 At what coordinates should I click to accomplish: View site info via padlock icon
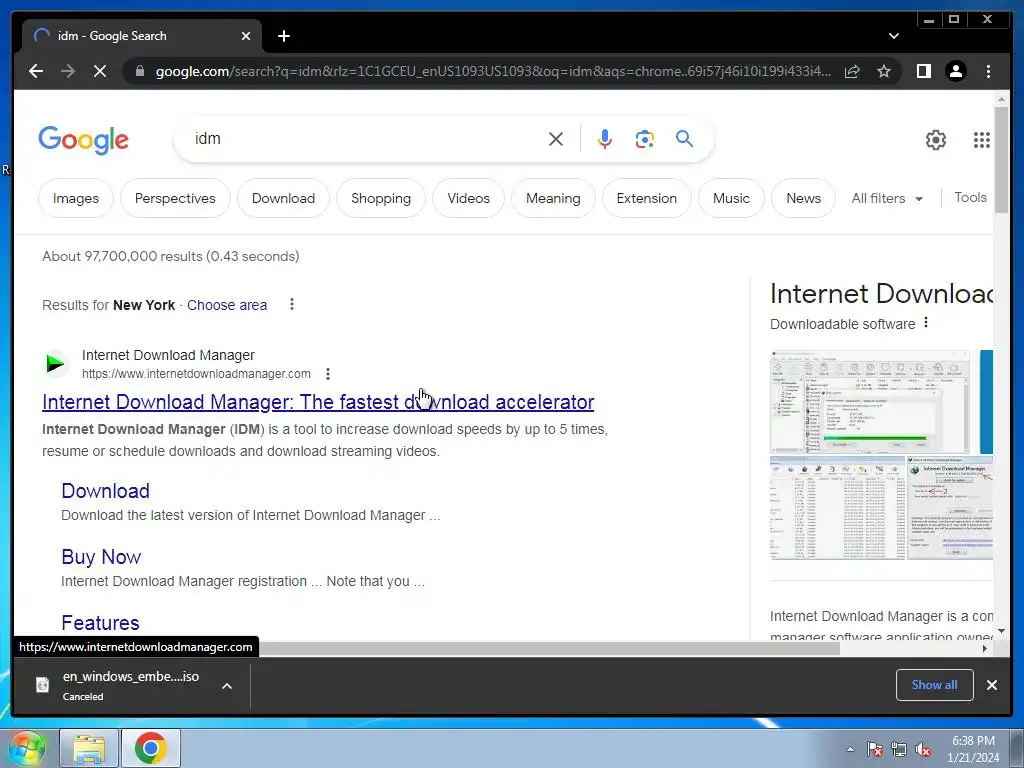coord(139,71)
